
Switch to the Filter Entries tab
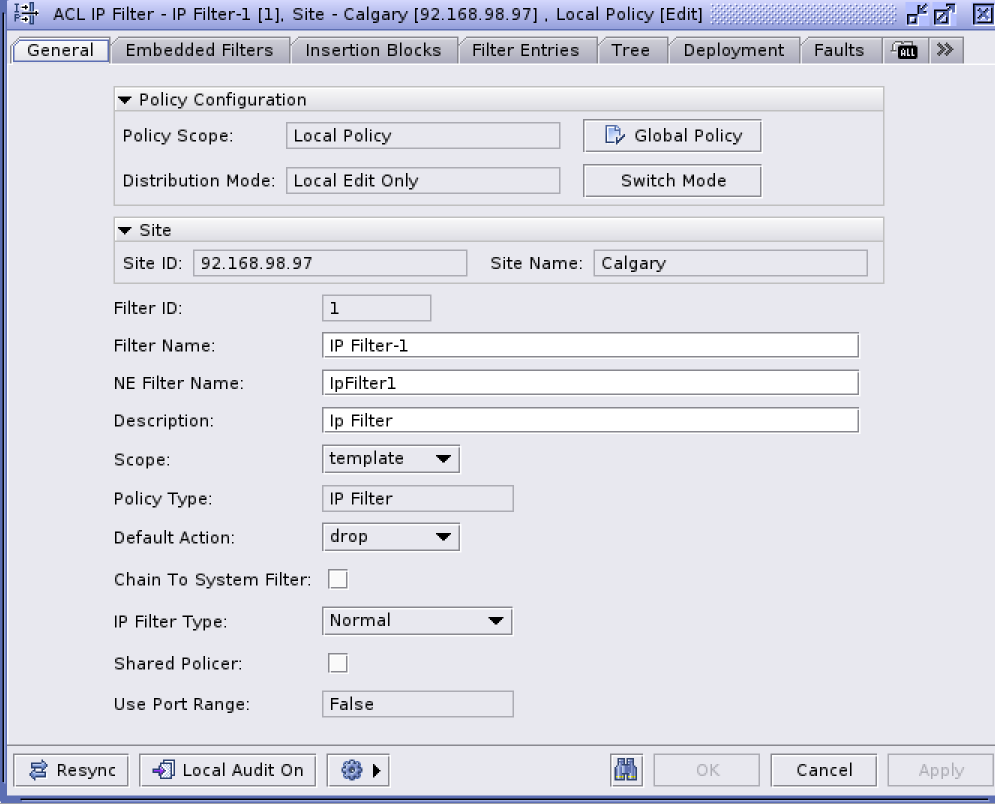coord(525,50)
